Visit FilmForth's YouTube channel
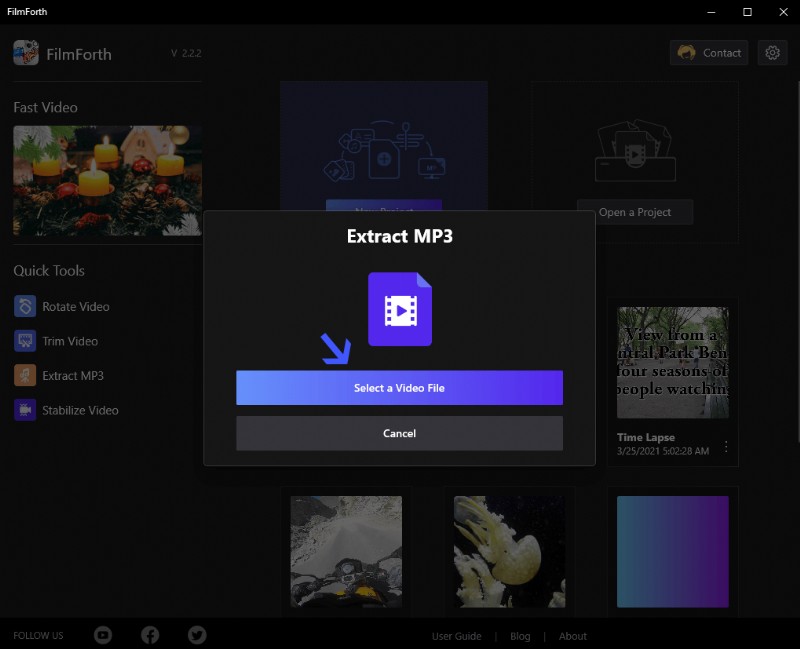The image size is (800, 649). click(103, 634)
